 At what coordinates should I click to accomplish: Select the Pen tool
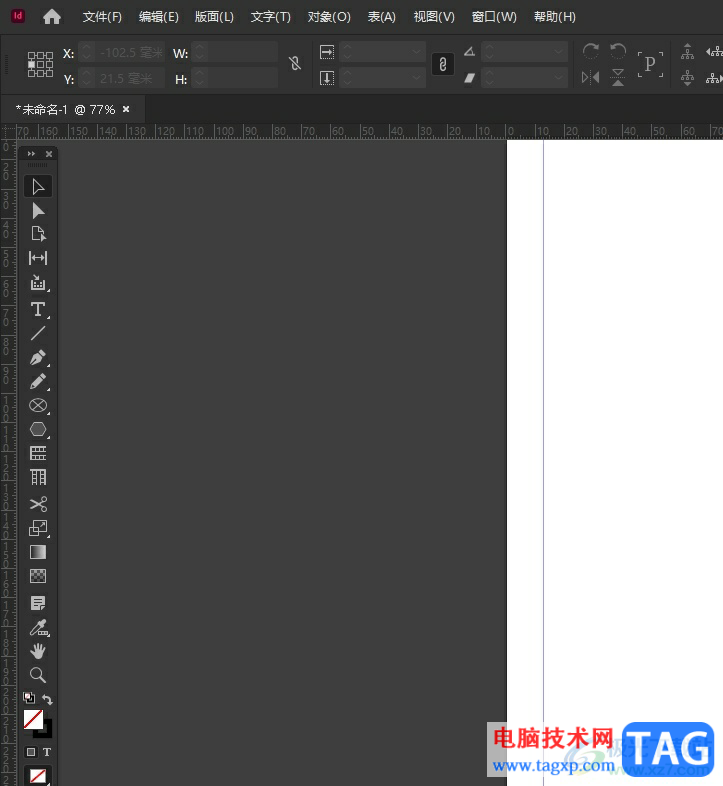coord(38,357)
